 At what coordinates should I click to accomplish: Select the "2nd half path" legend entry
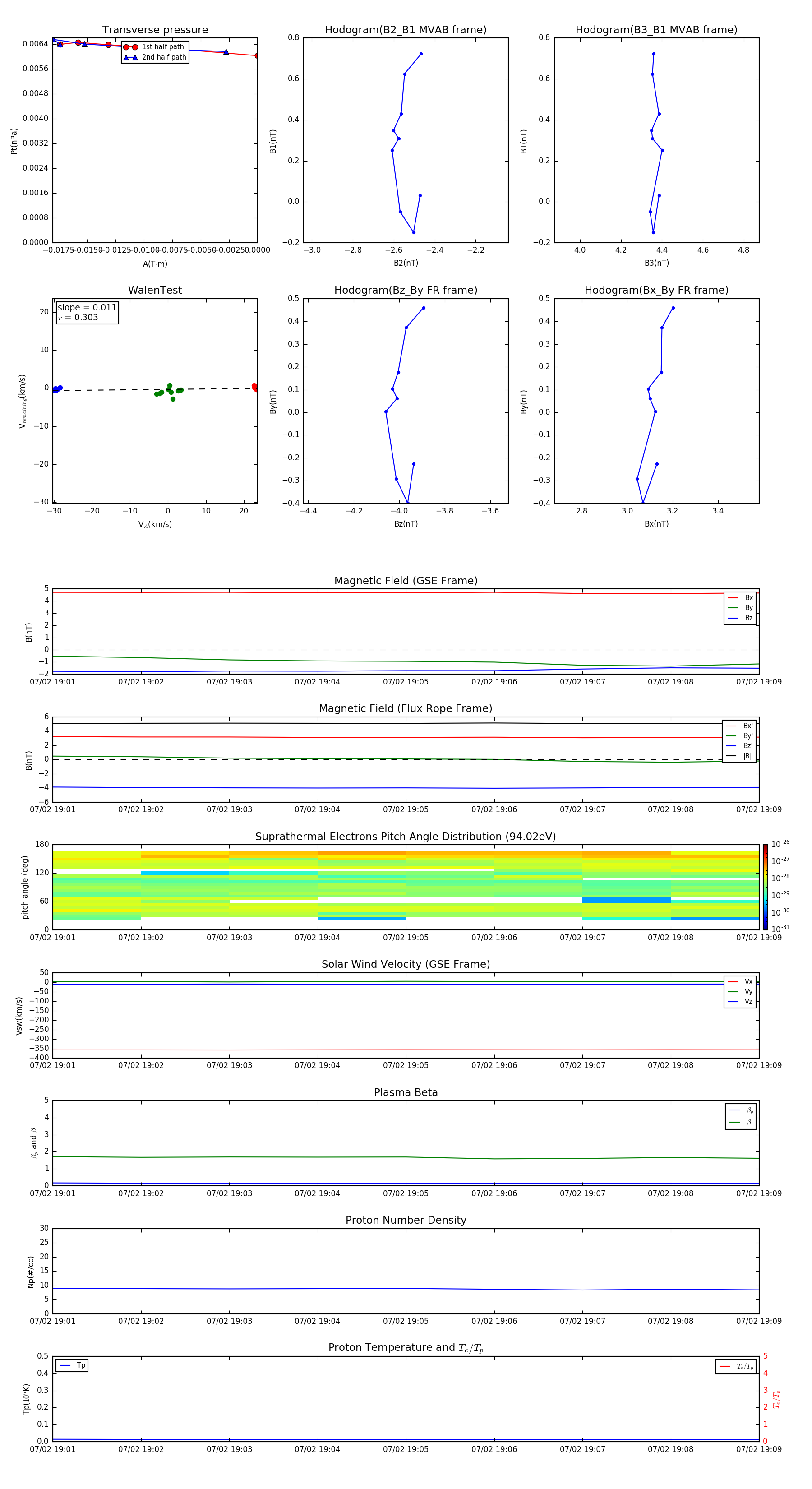pyautogui.click(x=155, y=57)
